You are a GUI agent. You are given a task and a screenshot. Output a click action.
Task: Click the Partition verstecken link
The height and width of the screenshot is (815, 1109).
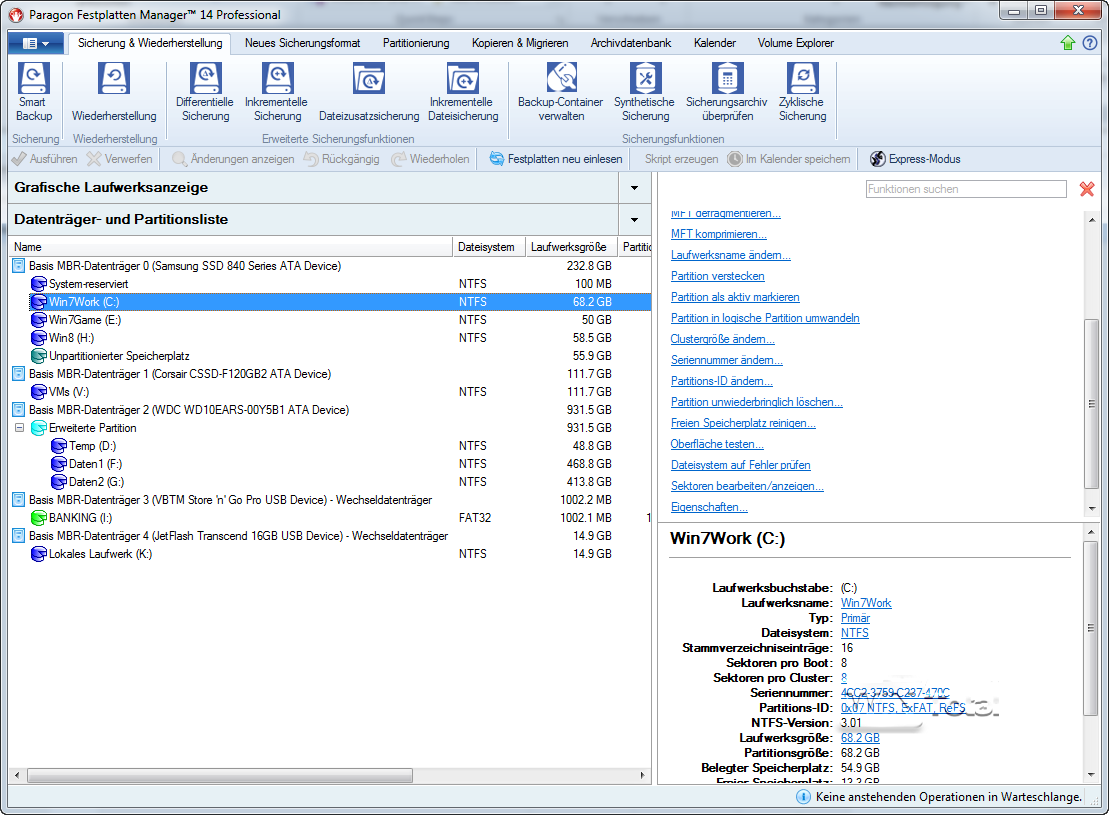click(x=717, y=276)
